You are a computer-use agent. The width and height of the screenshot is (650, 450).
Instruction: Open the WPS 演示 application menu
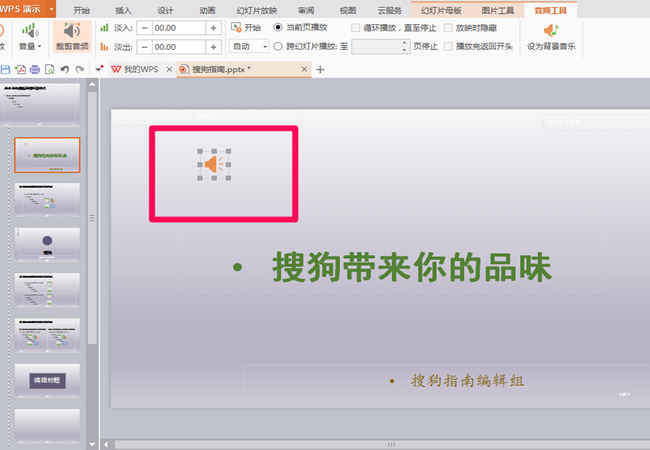(27, 9)
